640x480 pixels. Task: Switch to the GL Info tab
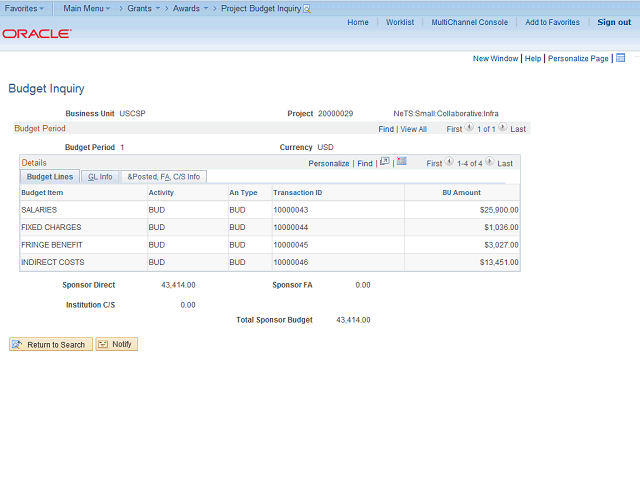coord(100,177)
